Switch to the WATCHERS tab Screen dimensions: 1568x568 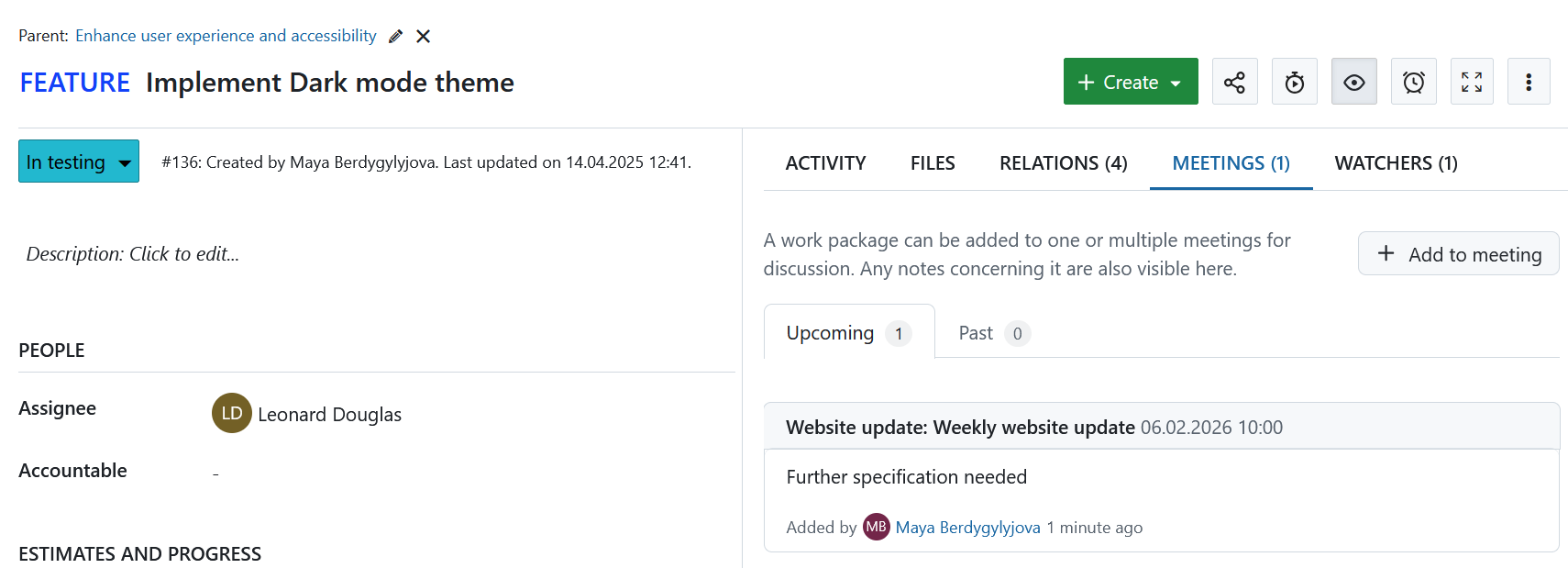click(1396, 162)
